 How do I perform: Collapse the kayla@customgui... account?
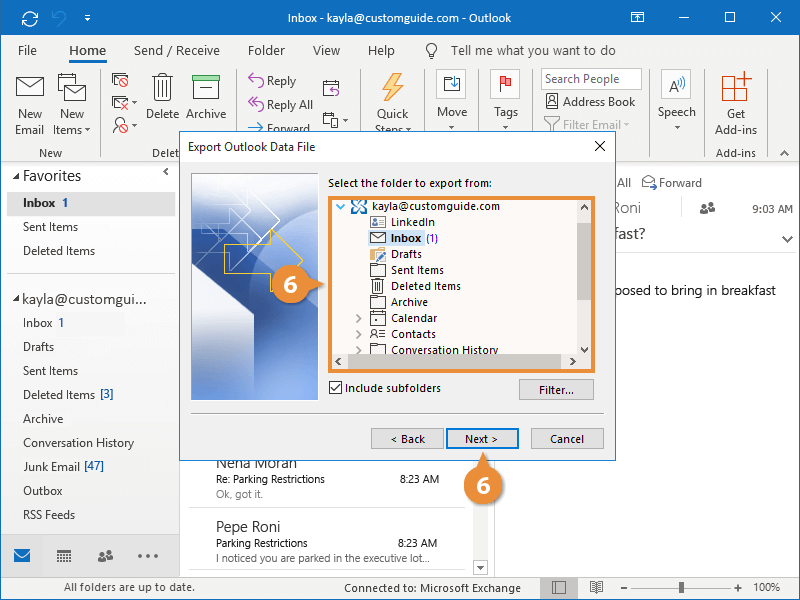pos(16,298)
